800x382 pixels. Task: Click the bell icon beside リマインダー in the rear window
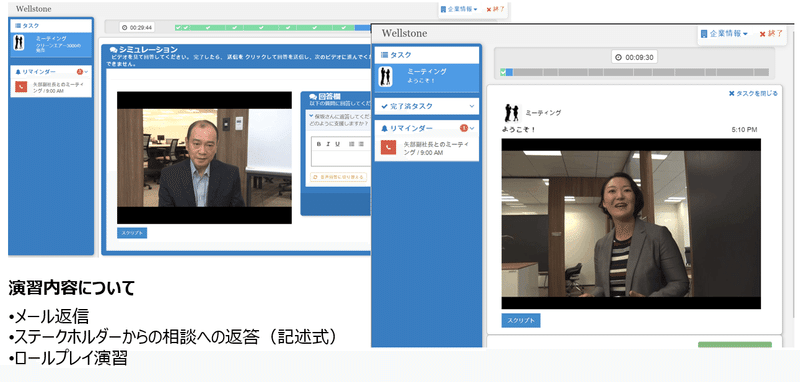point(18,72)
